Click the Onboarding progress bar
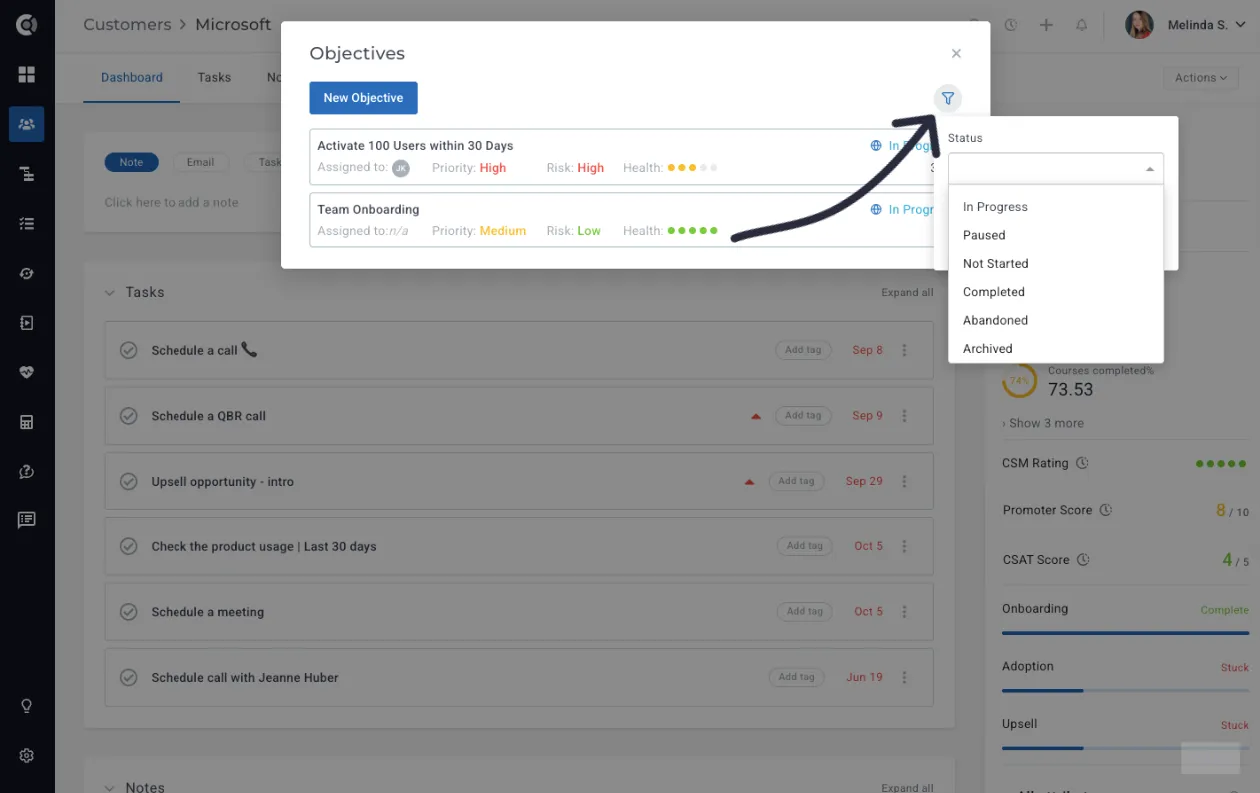Screen dimensions: 1260x793 1125,633
